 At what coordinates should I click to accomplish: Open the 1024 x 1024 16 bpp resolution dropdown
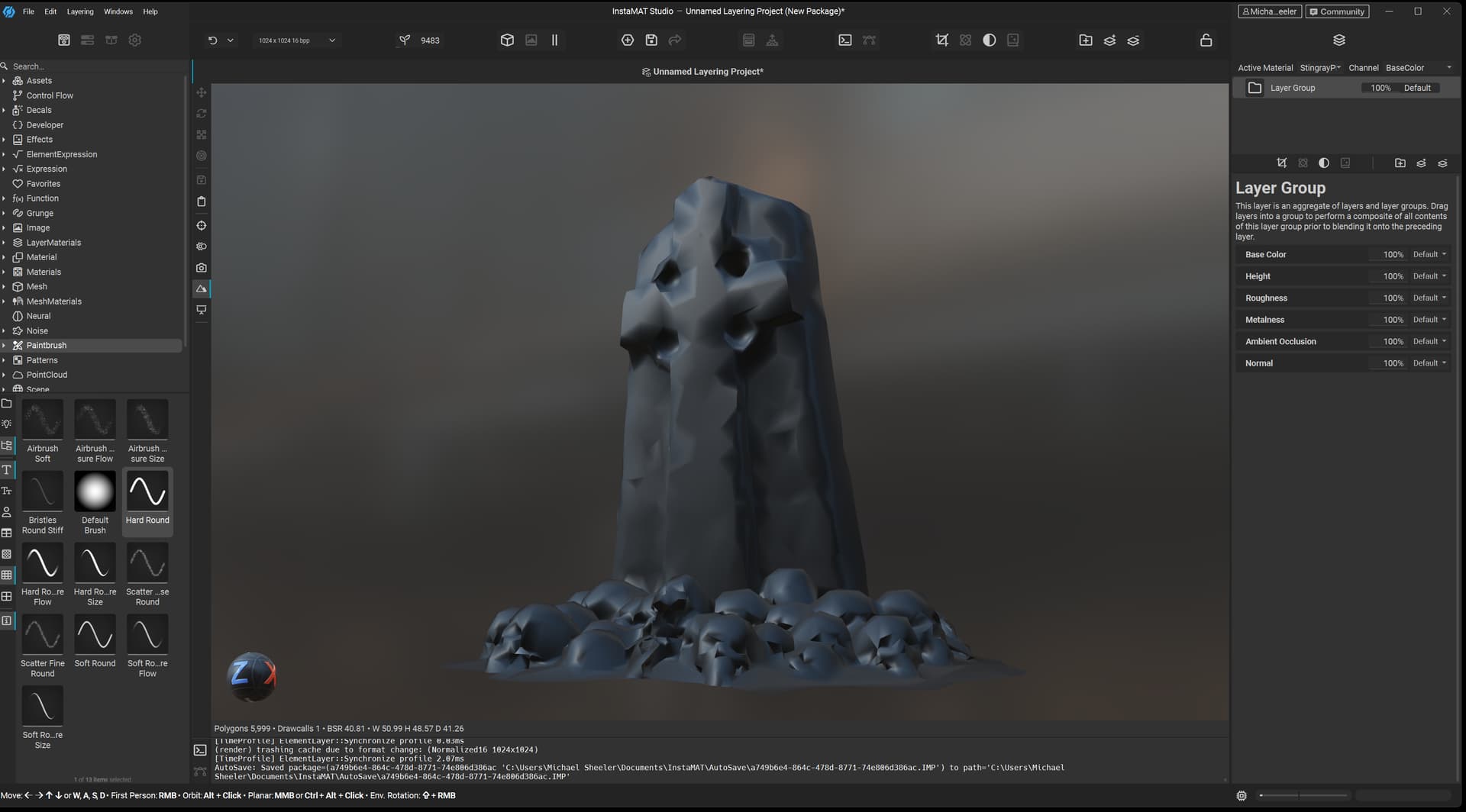pos(296,40)
